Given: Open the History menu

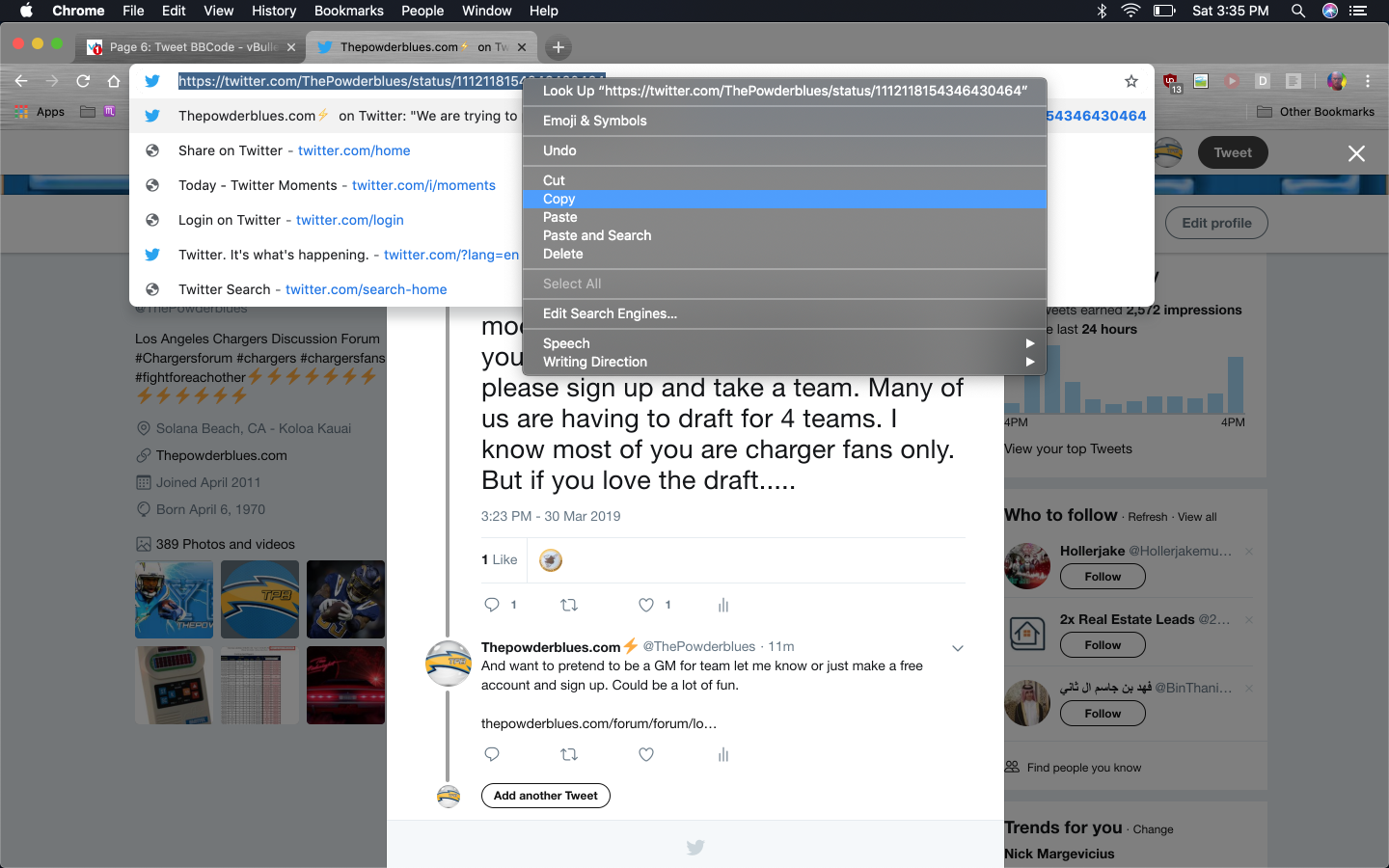Looking at the screenshot, I should click(274, 11).
